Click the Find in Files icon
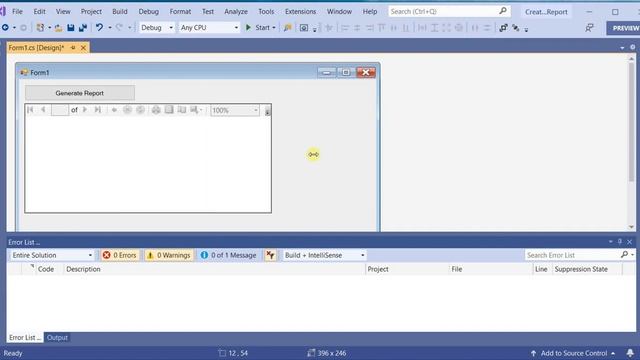 pos(288,28)
